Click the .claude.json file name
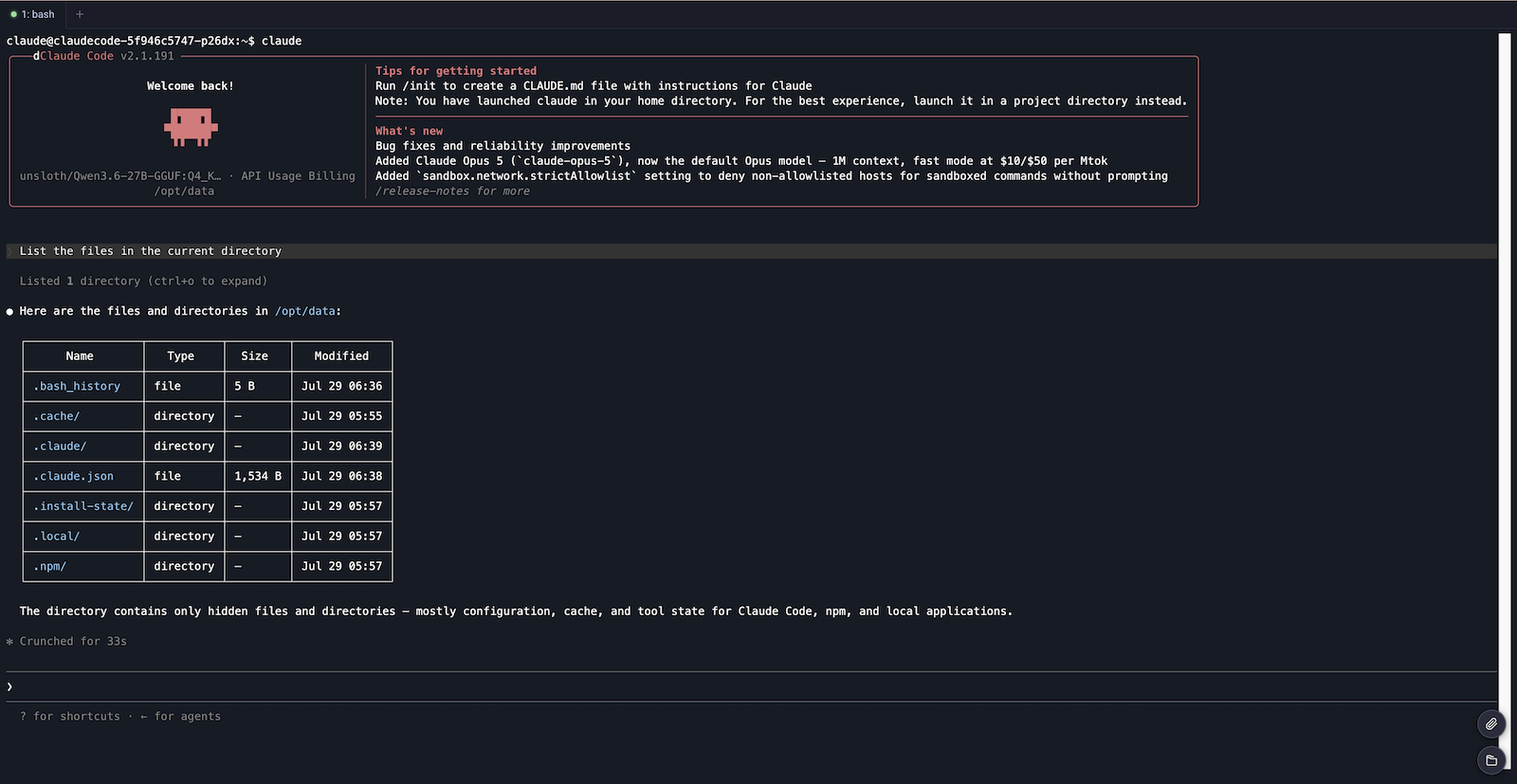This screenshot has height=784, width=1517. 73,476
